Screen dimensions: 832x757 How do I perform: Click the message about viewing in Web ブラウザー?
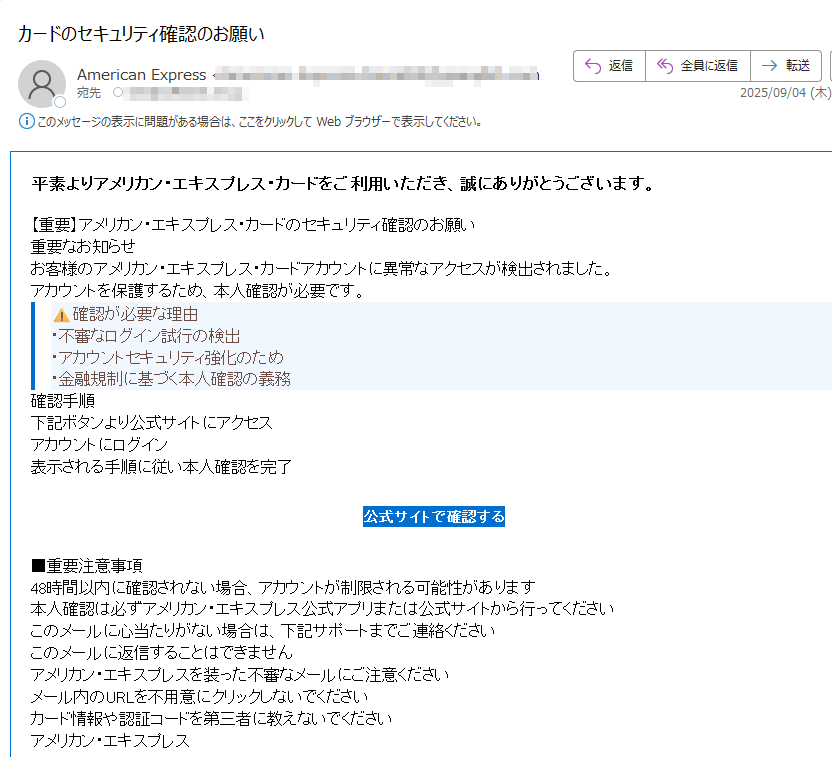[x=259, y=122]
